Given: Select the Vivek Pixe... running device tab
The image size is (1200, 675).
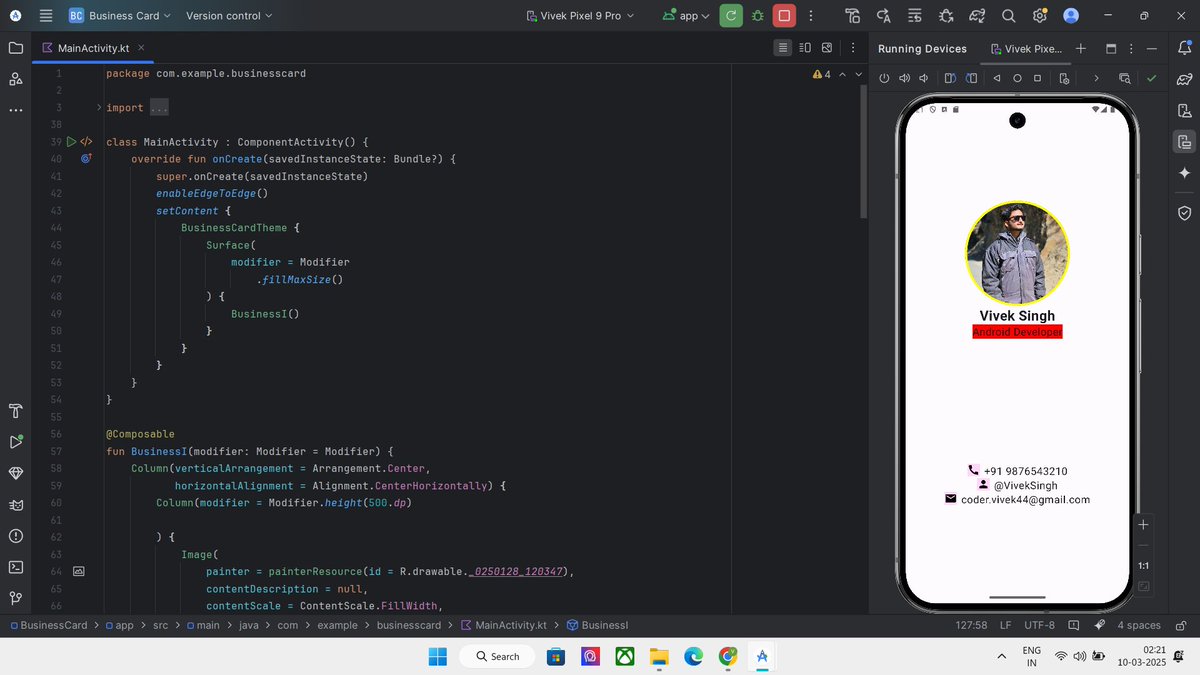Looking at the screenshot, I should (x=1026, y=48).
